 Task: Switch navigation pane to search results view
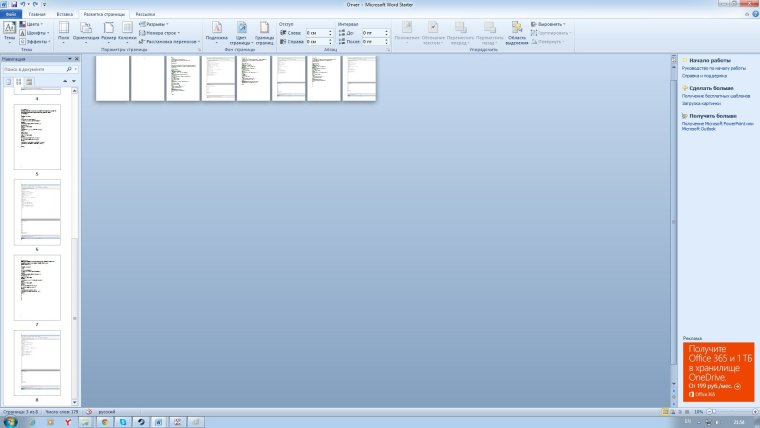click(x=28, y=81)
